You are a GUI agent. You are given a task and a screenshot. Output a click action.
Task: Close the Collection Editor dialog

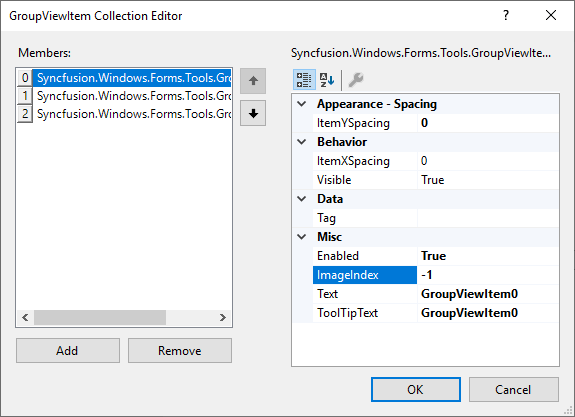tap(550, 15)
